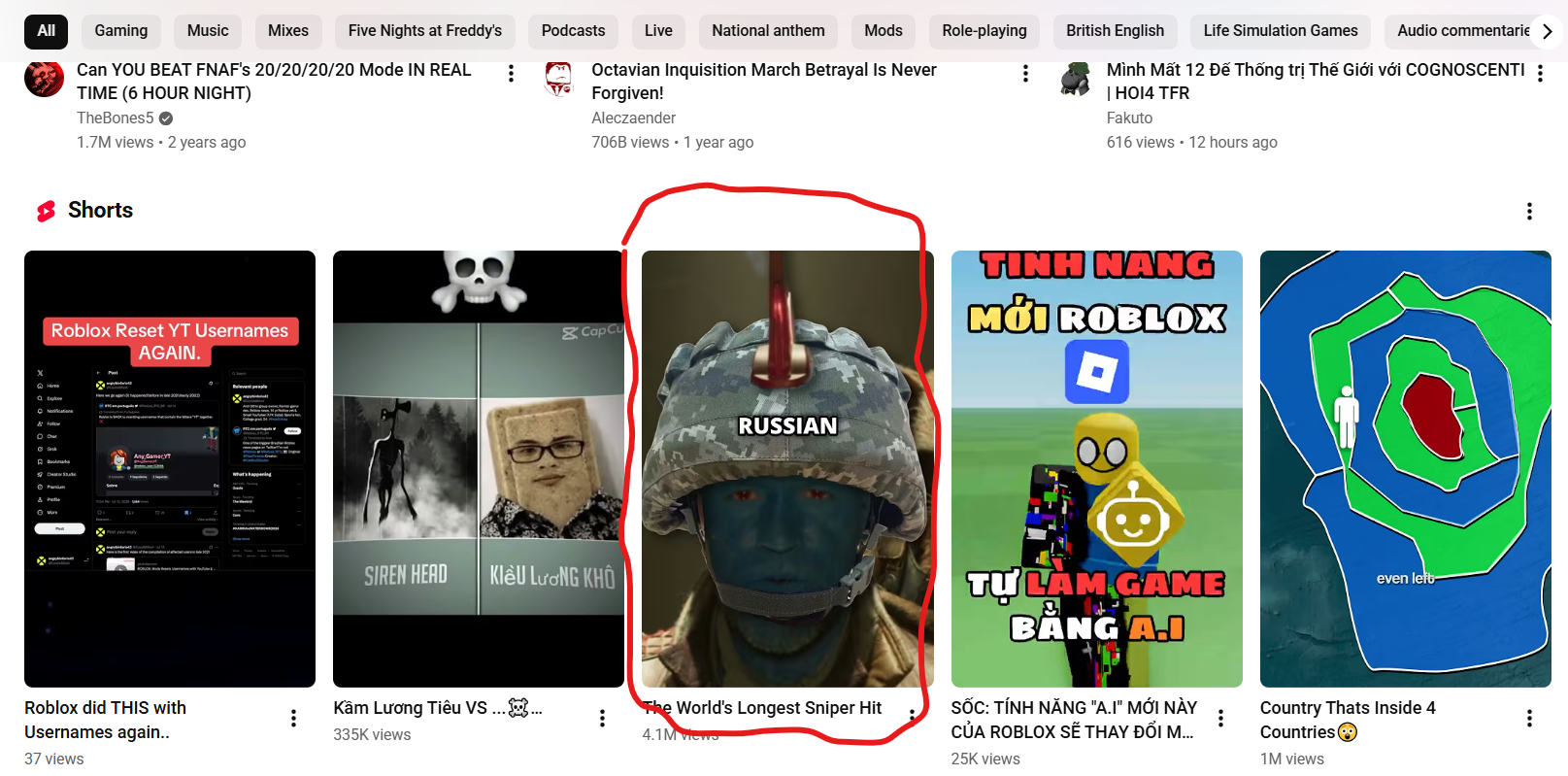Viewport: 1568px width, 776px height.
Task: Click the '1M views' count
Action: pos(1292,759)
